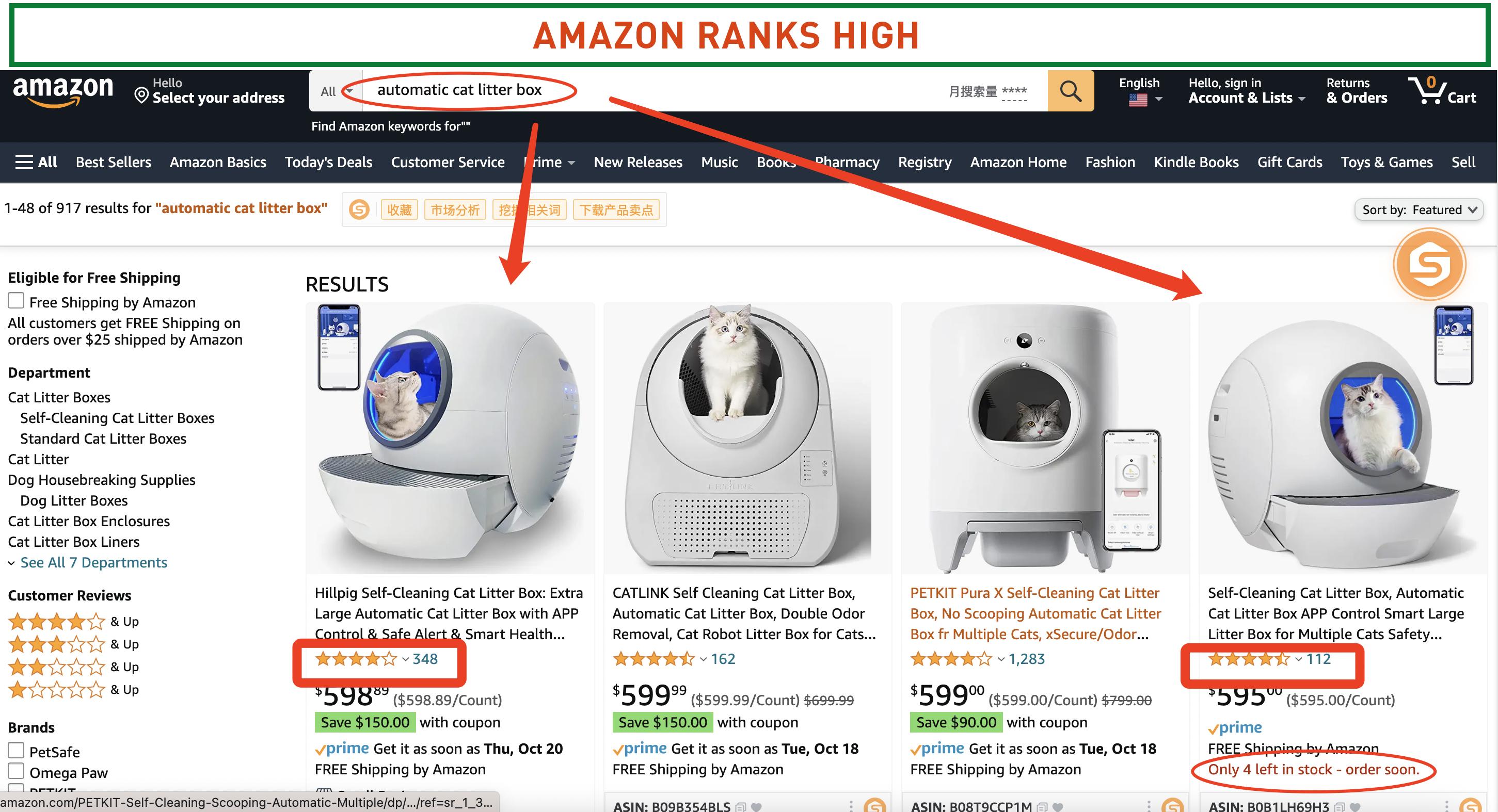This screenshot has width=1498, height=812.
Task: Click the Amazon logo
Action: click(63, 92)
